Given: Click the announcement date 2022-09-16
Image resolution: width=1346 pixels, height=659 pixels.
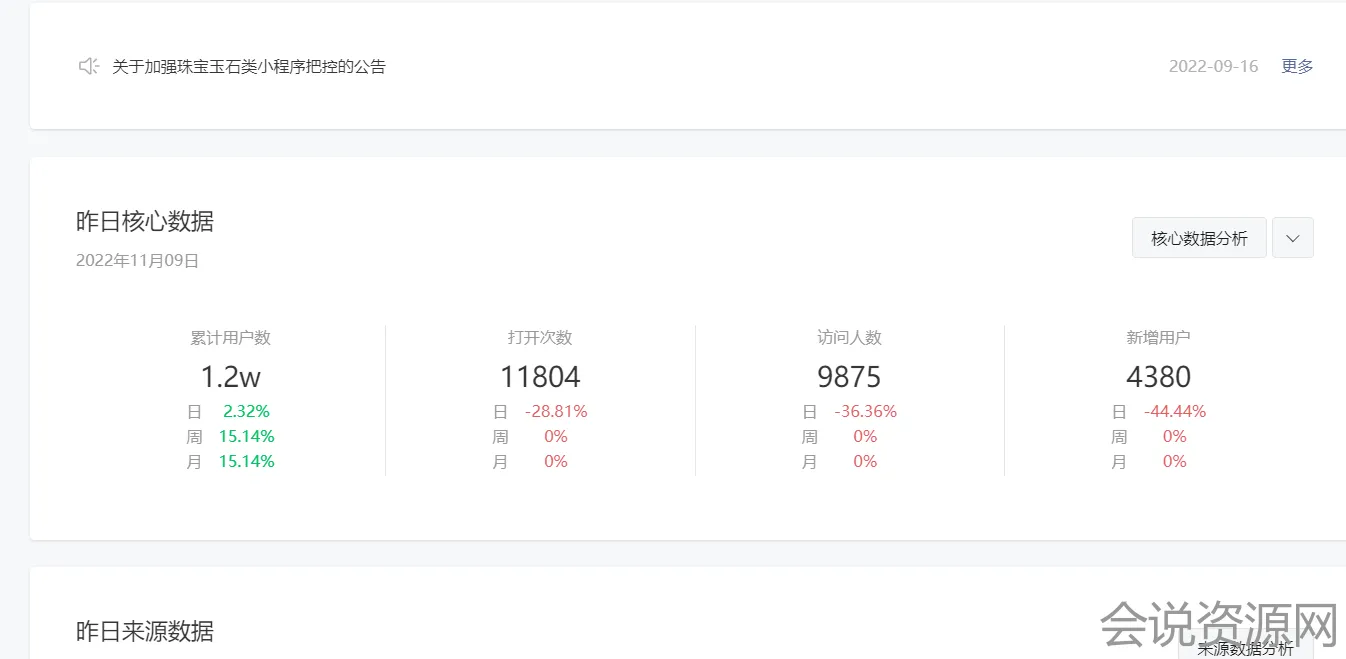Looking at the screenshot, I should pyautogui.click(x=1213, y=66).
